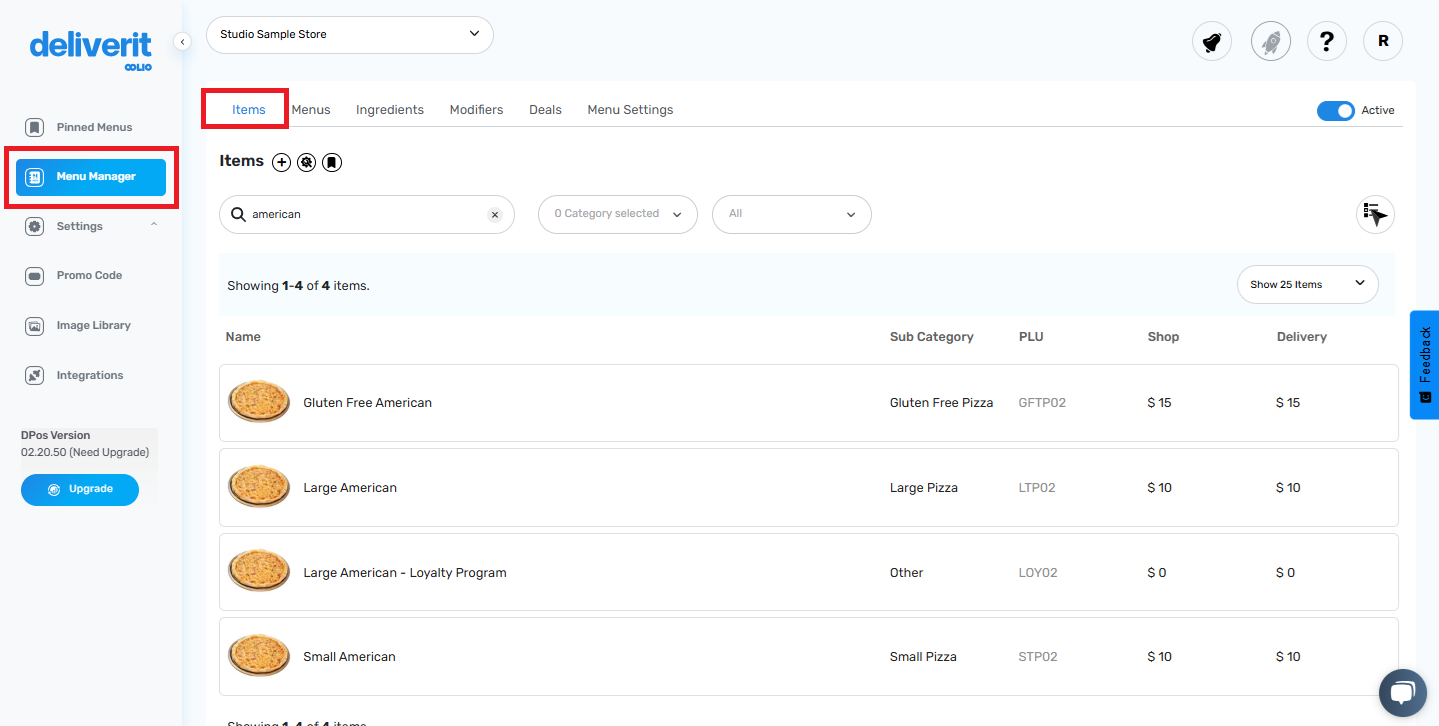Viewport: 1439px width, 726px height.
Task: Click the Pinned Menus bookmark icon
Action: coord(35,127)
